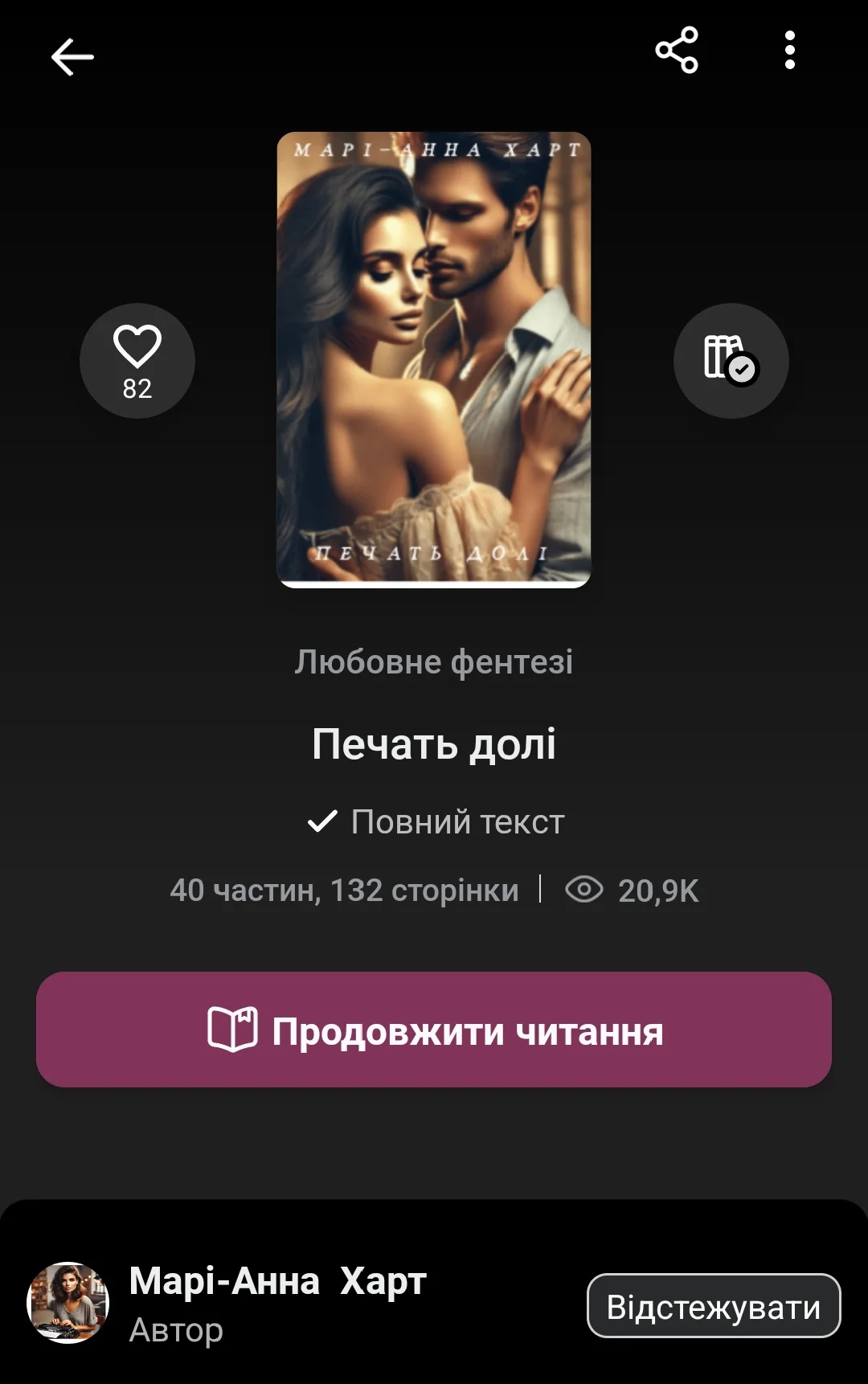The width and height of the screenshot is (868, 1384).
Task: Open Марі-Анна Харт author profile
Action: click(x=278, y=1281)
